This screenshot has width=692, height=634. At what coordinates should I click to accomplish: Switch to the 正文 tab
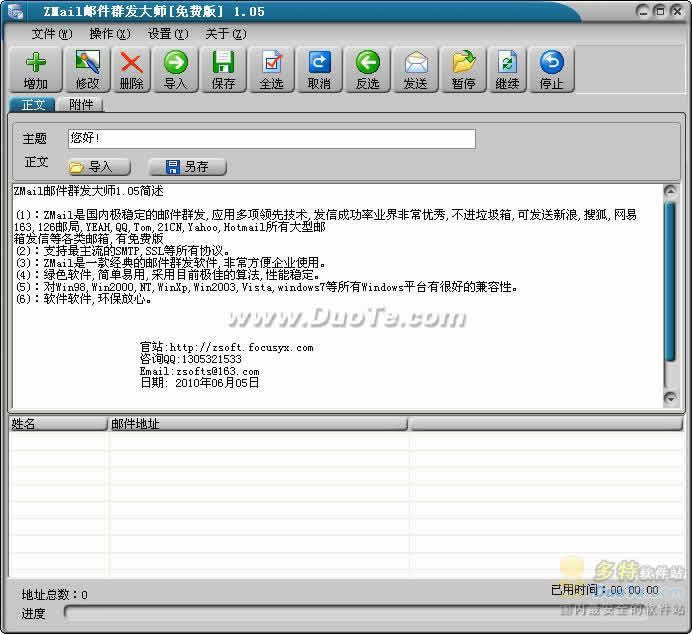coord(33,105)
